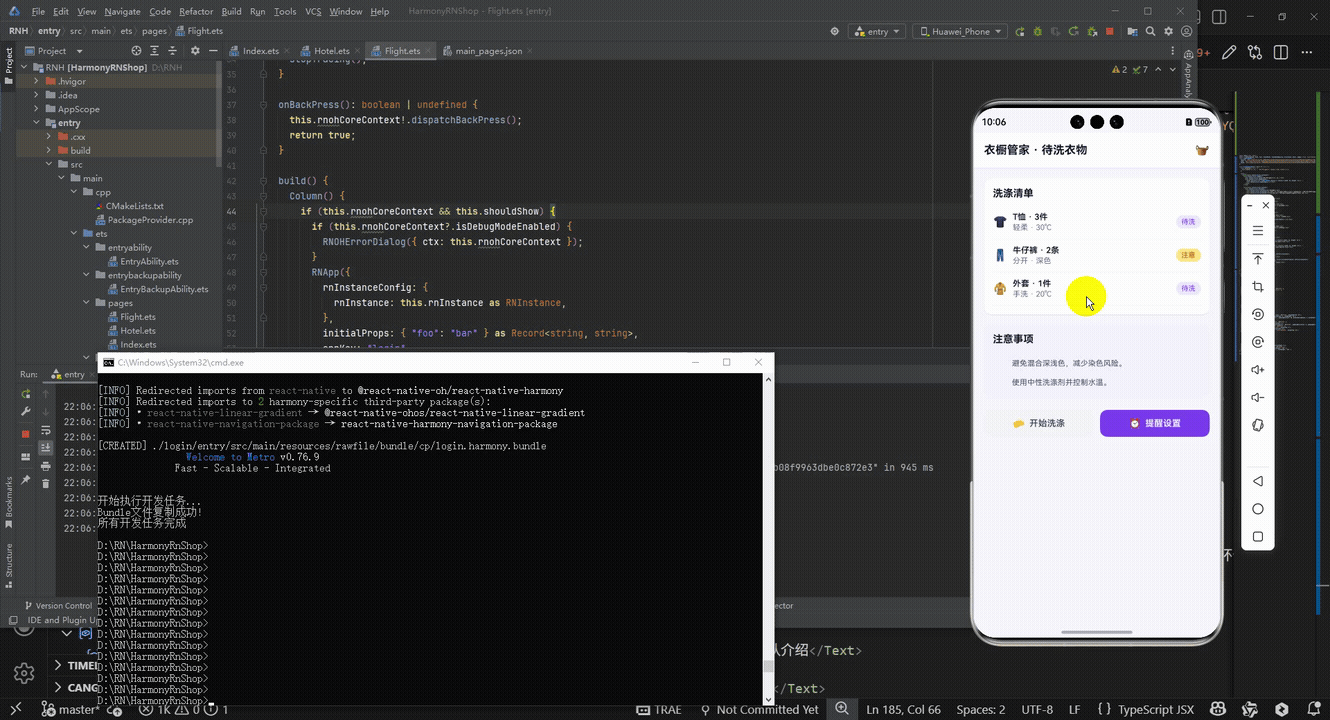Toggle soft-wrap icon in Run console
Image resolution: width=1330 pixels, height=720 pixels.
(x=46, y=430)
